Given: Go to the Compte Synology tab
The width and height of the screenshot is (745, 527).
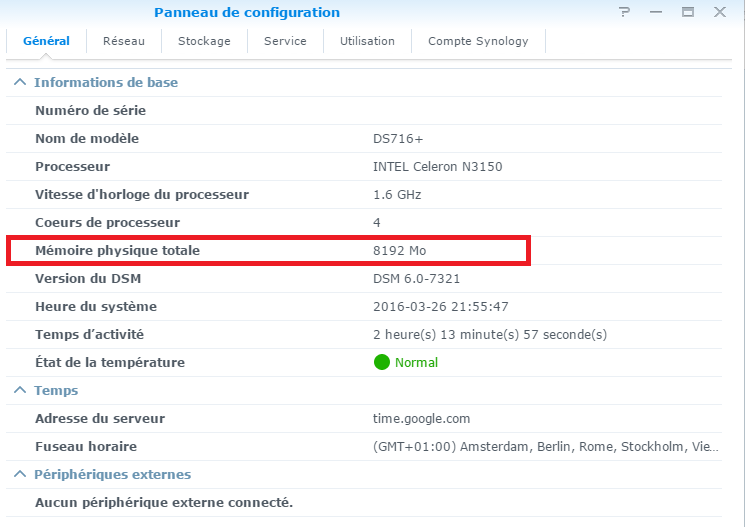Looking at the screenshot, I should click(x=477, y=41).
